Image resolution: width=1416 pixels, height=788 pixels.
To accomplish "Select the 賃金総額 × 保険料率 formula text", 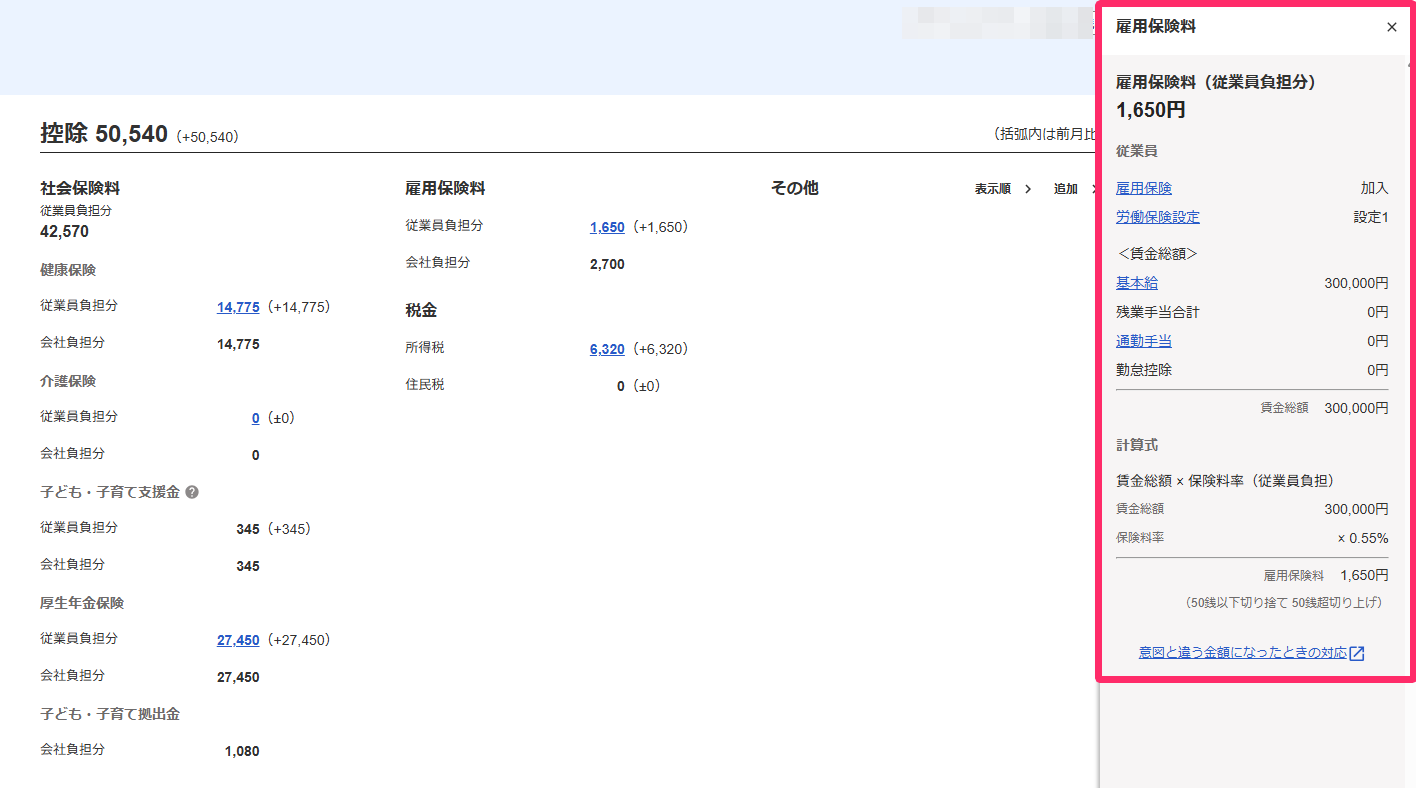I will [1225, 481].
